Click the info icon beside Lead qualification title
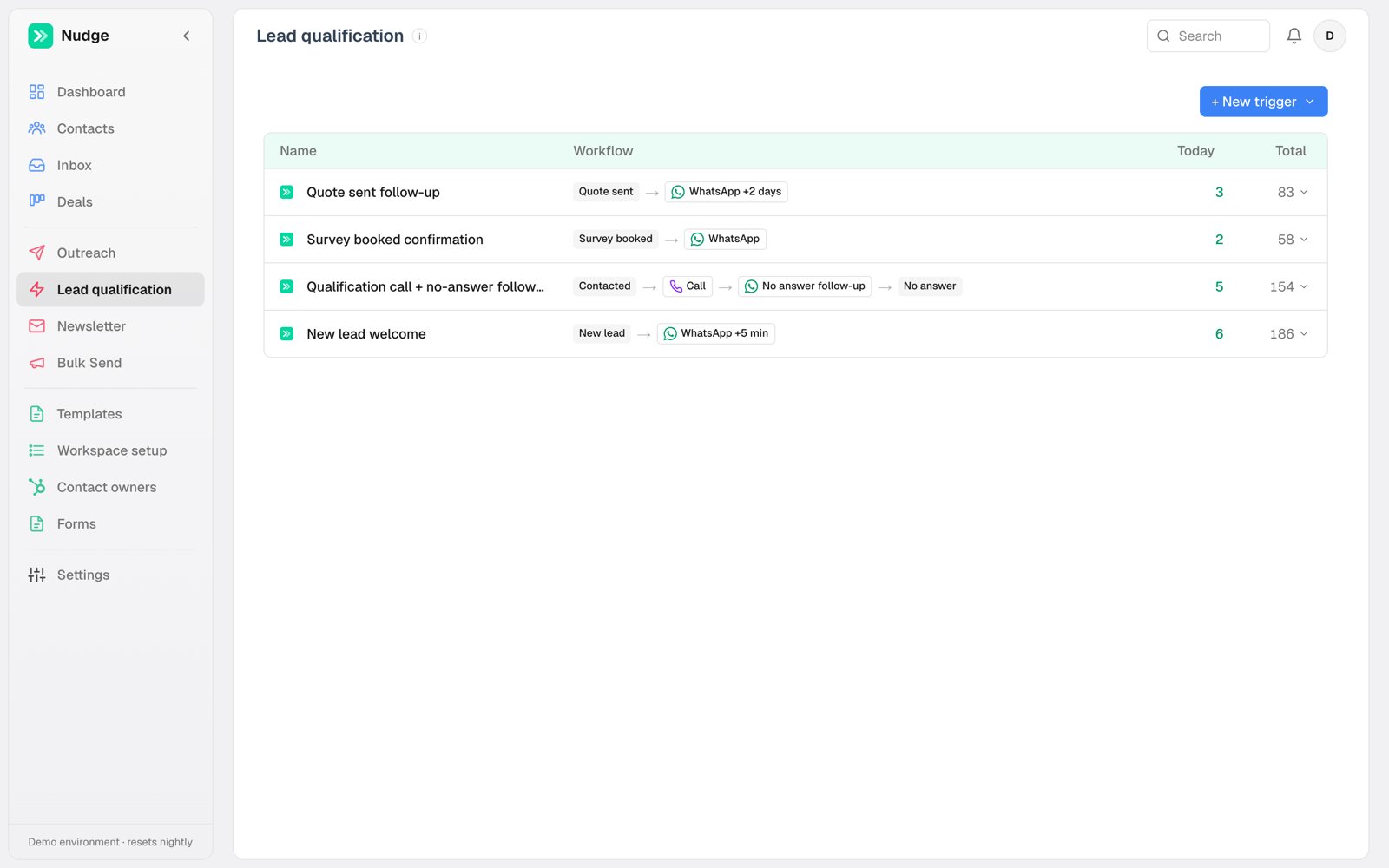1389x868 pixels. tap(419, 36)
